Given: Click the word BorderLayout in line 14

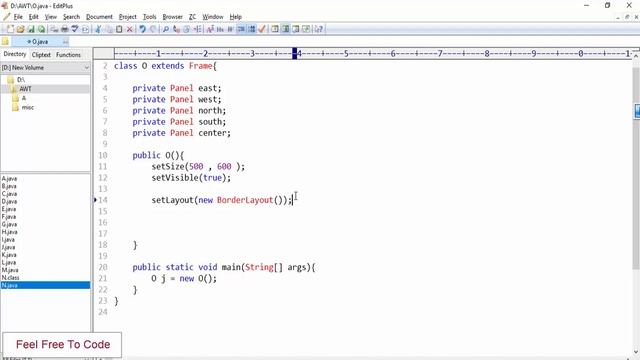Looking at the screenshot, I should pyautogui.click(x=245, y=200).
